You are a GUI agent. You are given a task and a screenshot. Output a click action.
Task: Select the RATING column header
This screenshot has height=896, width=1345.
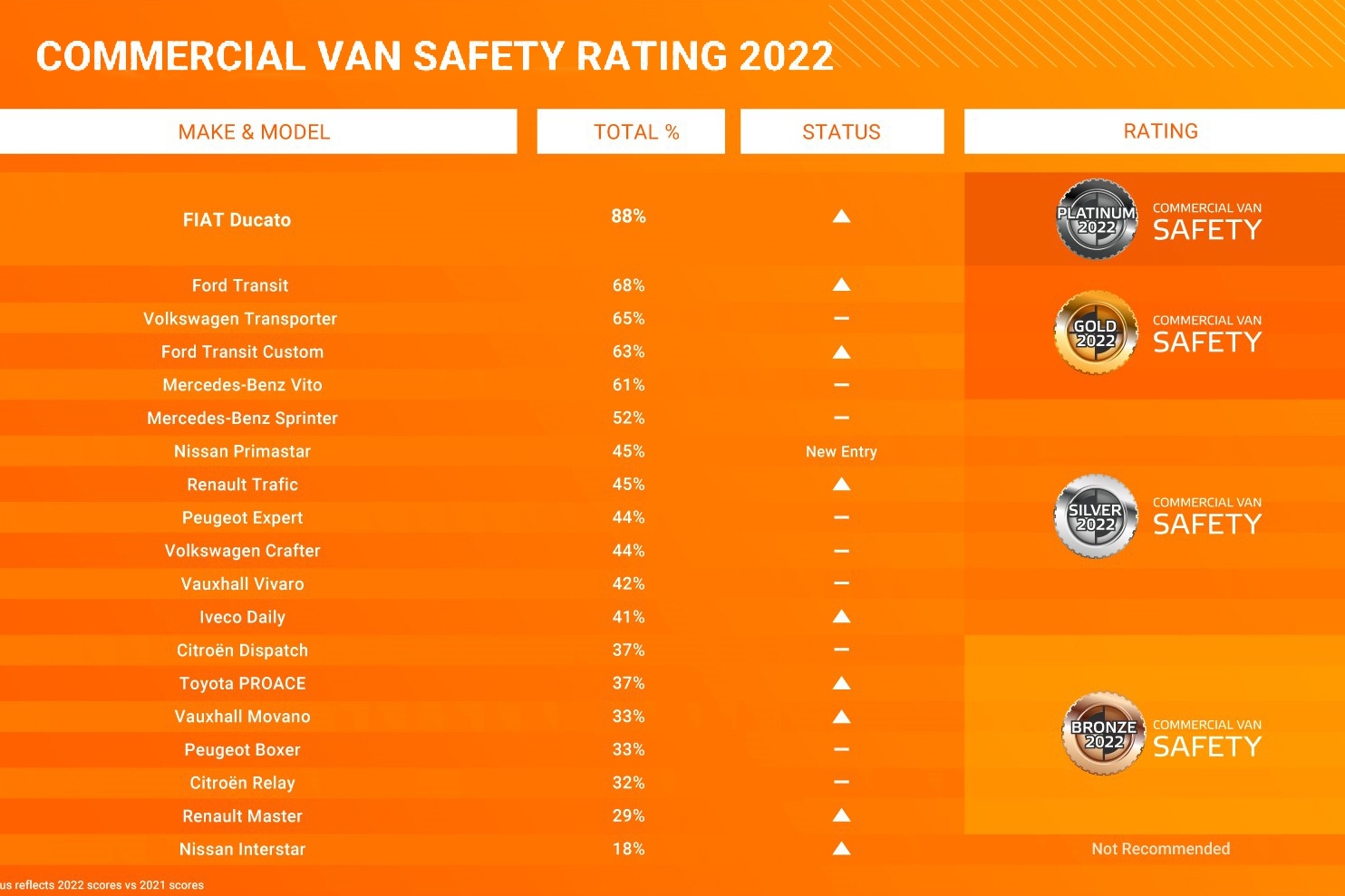click(1160, 131)
